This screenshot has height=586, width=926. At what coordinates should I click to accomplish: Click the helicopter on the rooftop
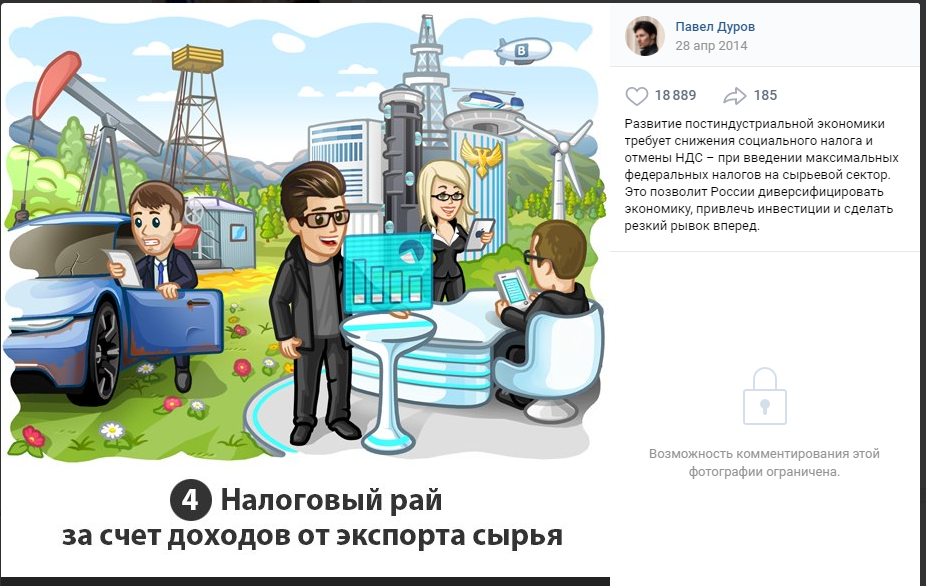(489, 99)
